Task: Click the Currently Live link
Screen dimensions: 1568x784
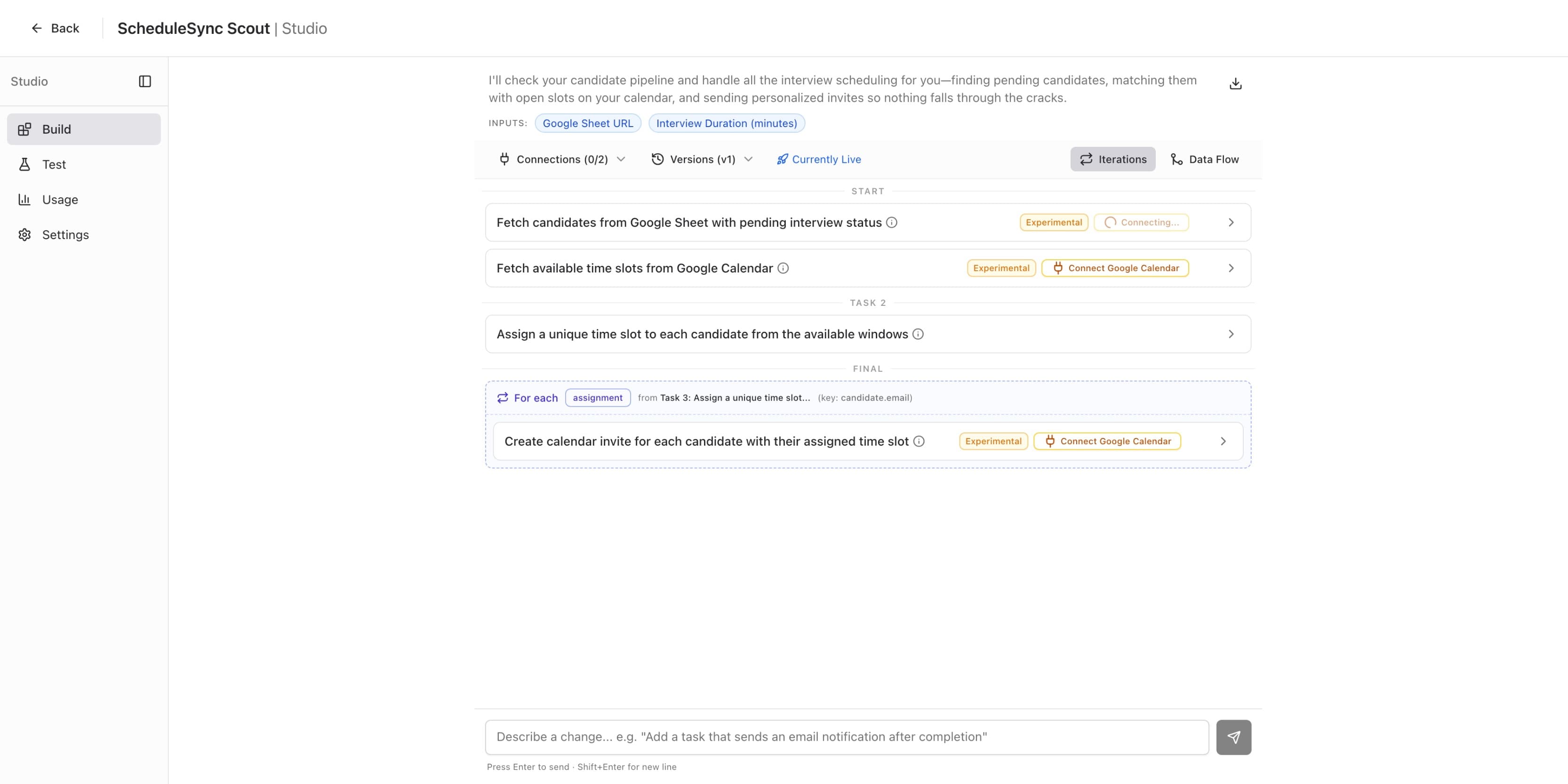Action: 819,159
